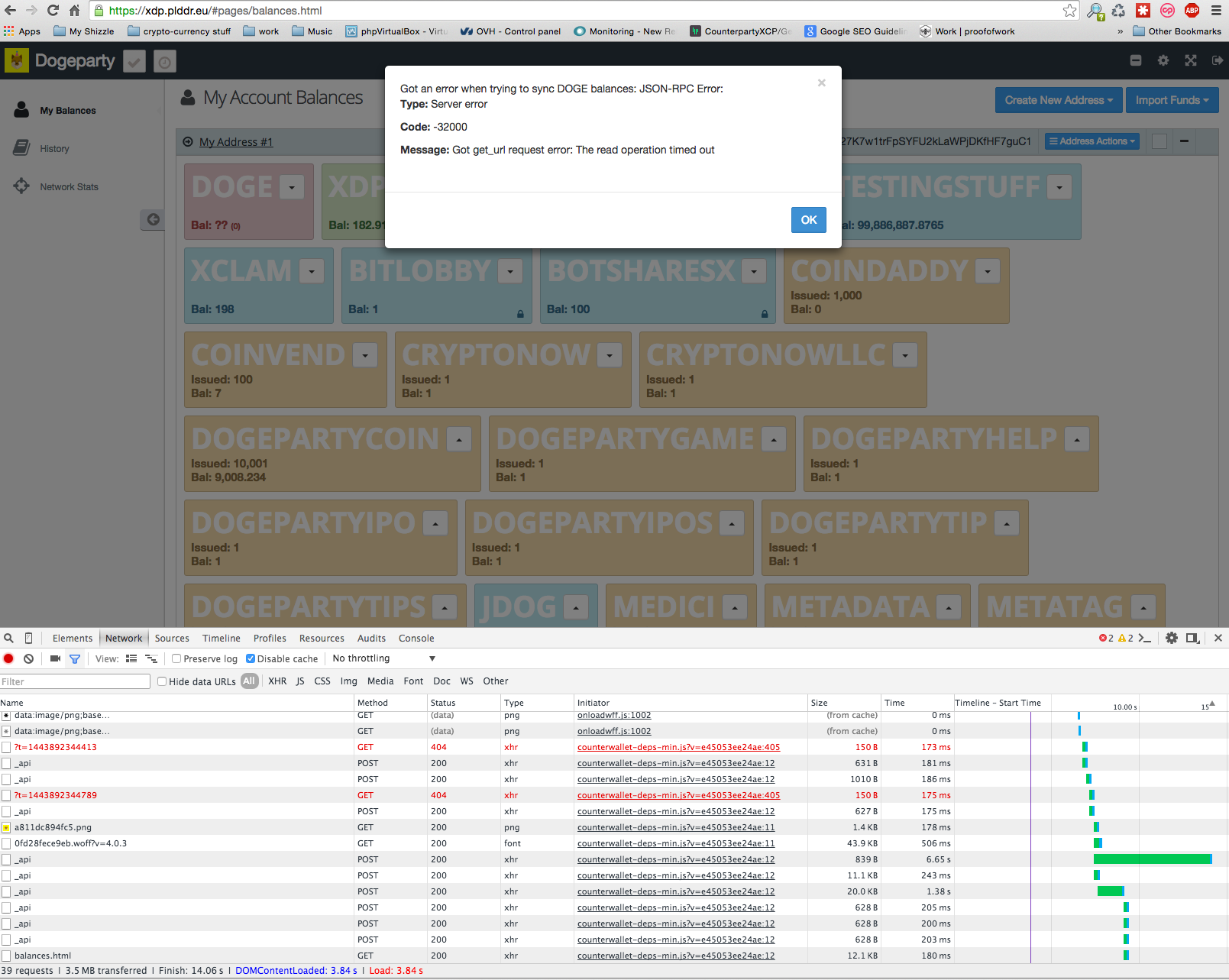
Task: Reload the page in the browser
Action: (53, 11)
